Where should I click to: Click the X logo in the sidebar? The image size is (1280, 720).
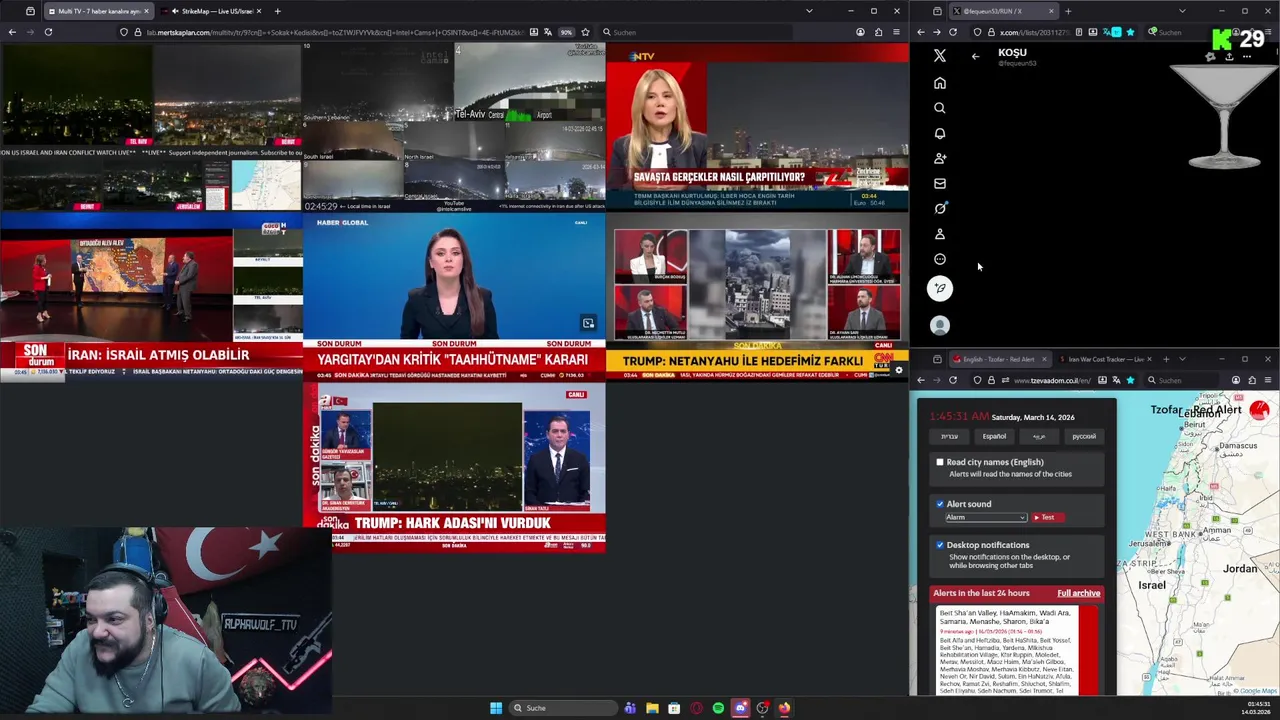[x=939, y=56]
